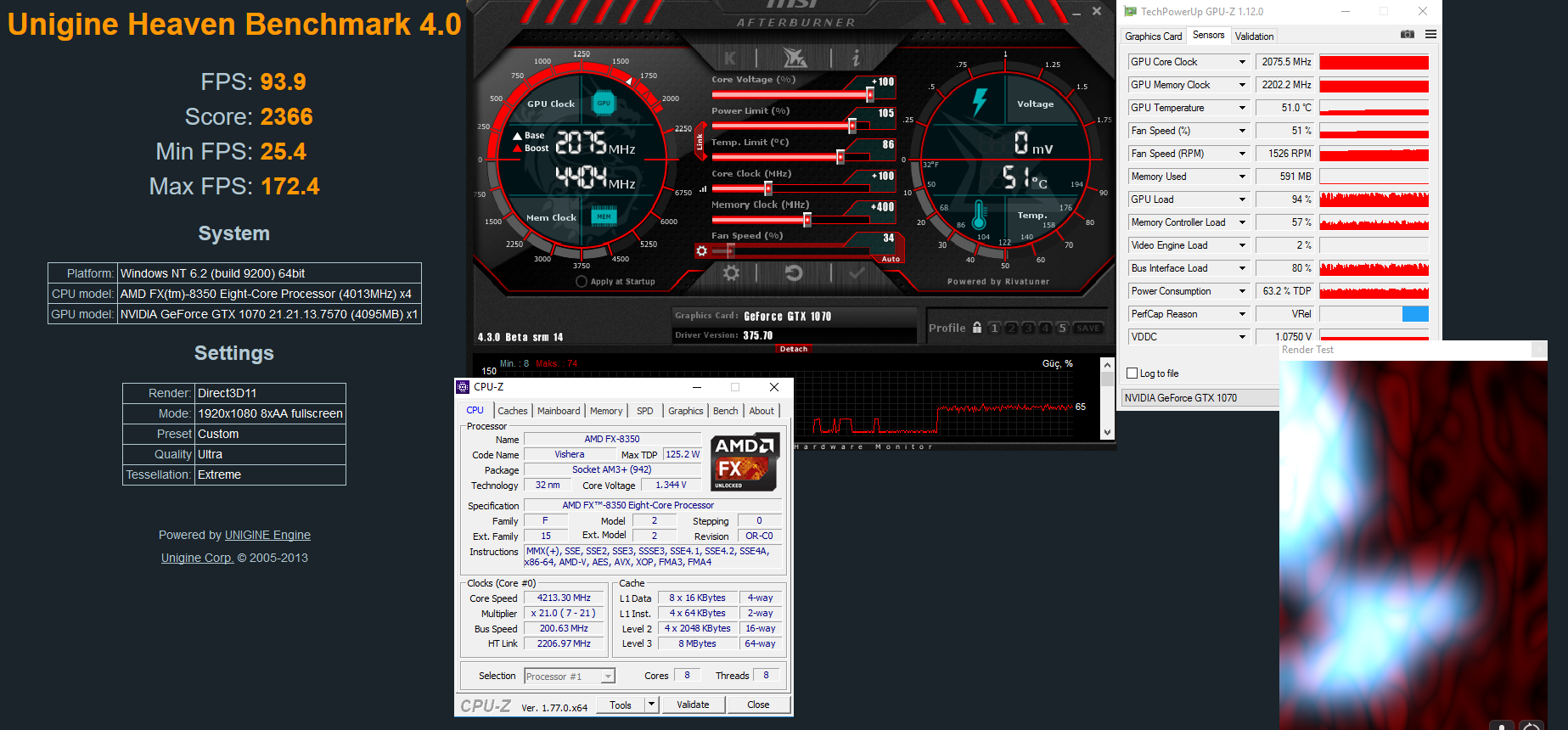Screen dimensions: 1568x730
Task: Open the GPU Core Clock sensor dropdown
Action: tap(1242, 62)
